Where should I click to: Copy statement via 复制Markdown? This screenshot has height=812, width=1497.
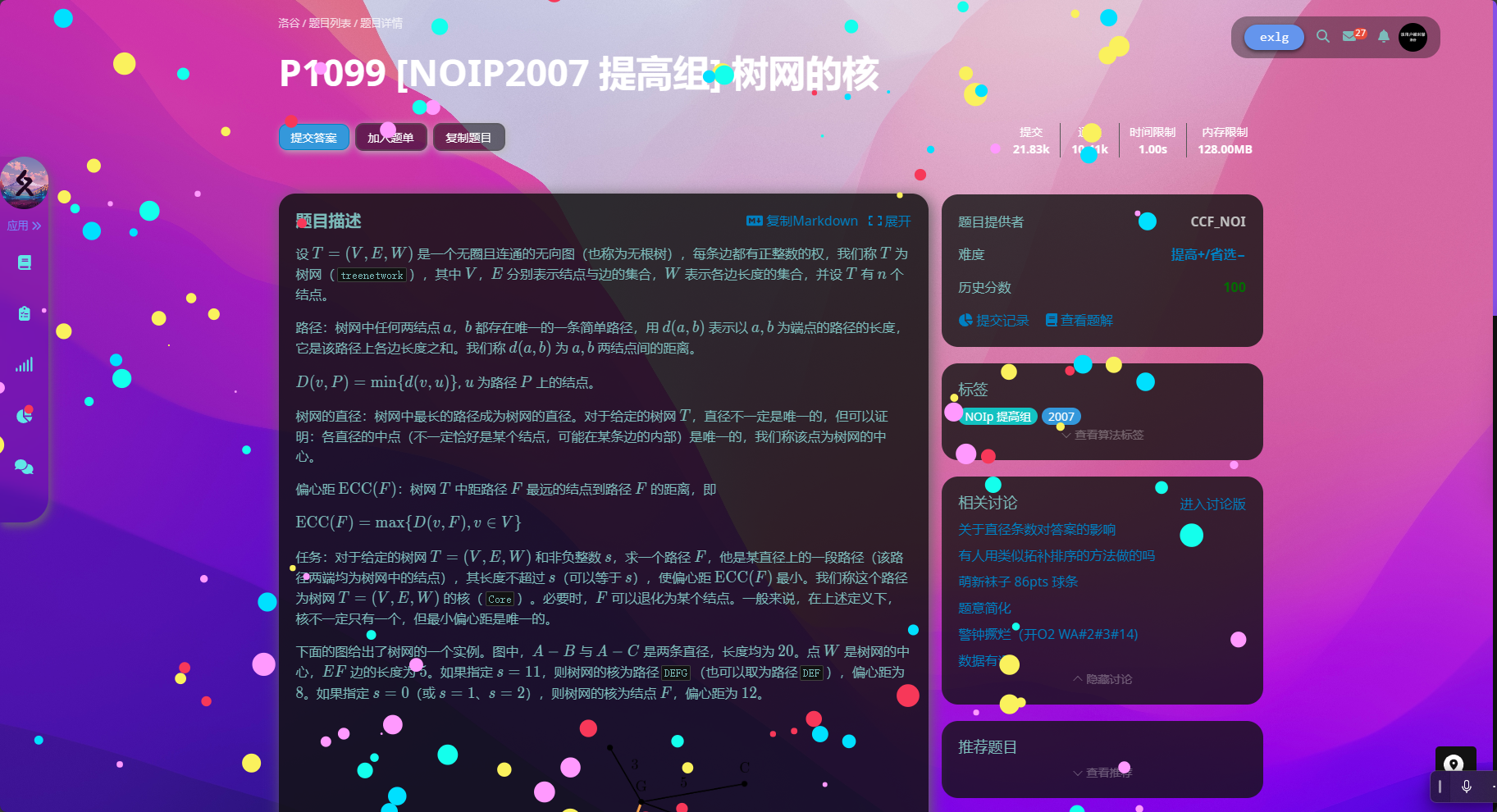tap(802, 221)
